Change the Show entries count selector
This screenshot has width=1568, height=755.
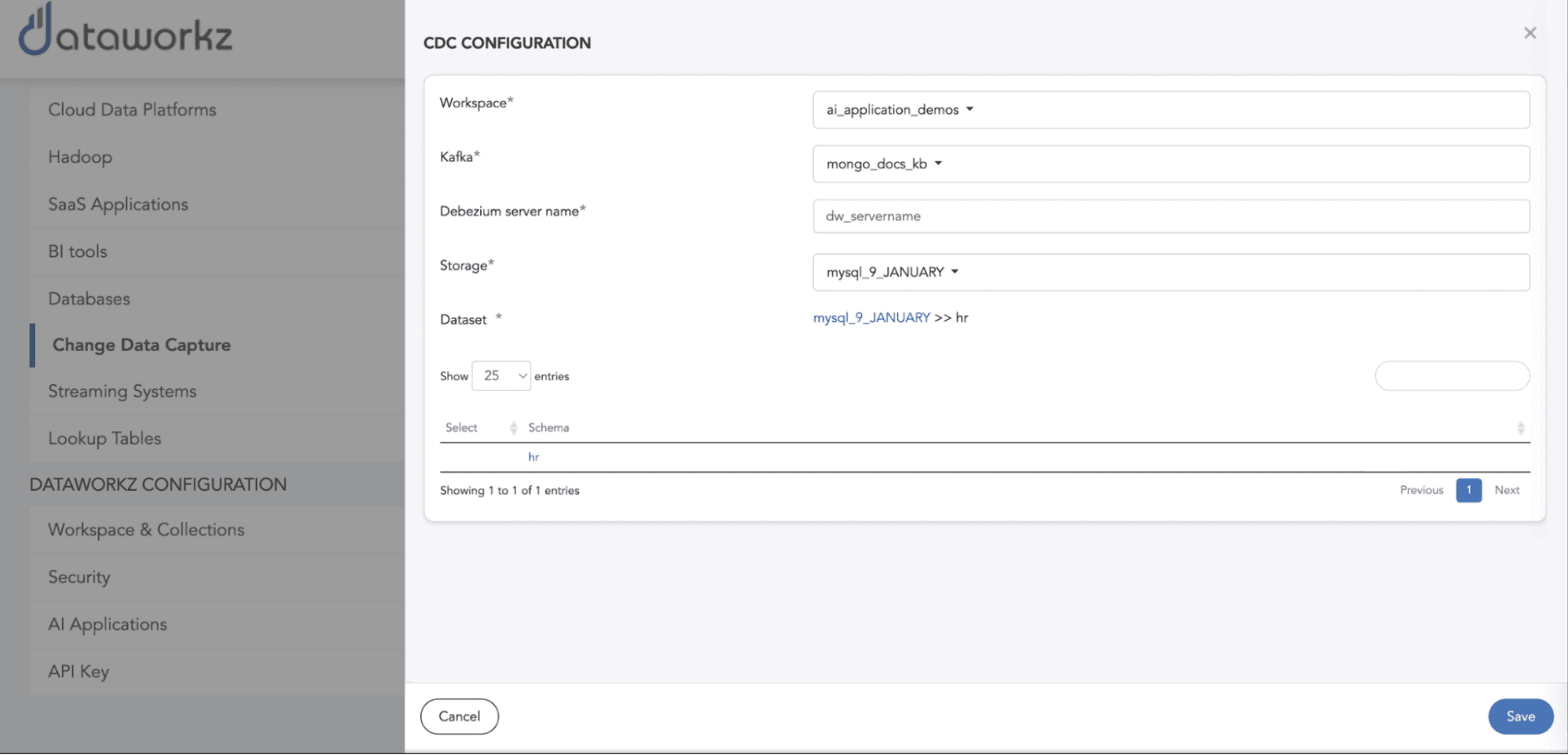[x=501, y=376]
